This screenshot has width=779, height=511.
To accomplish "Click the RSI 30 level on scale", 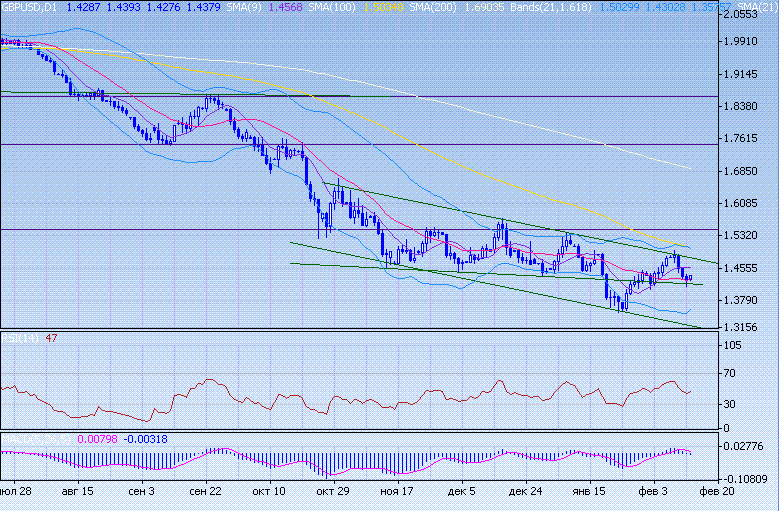I will (x=732, y=404).
